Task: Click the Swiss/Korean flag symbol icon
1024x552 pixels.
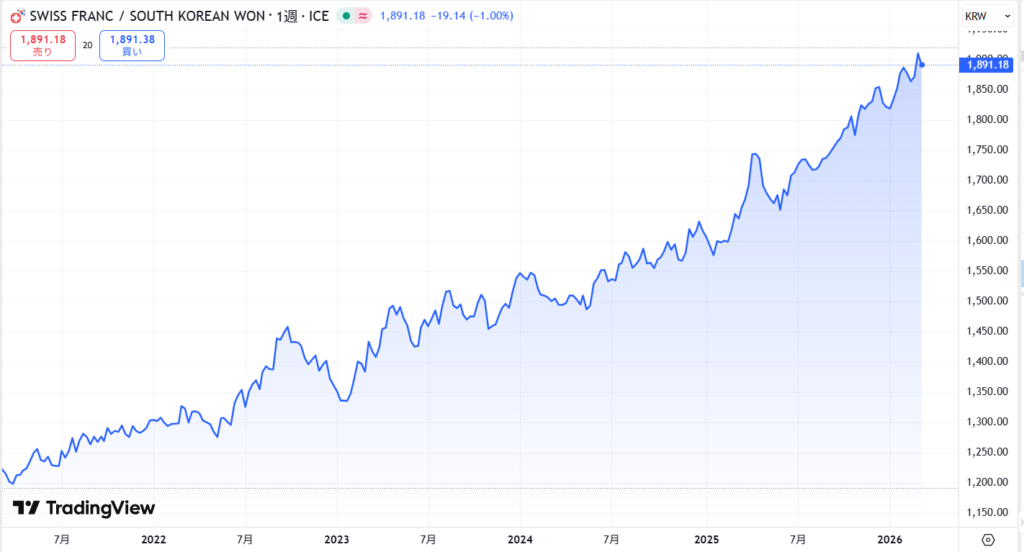Action: [x=17, y=16]
